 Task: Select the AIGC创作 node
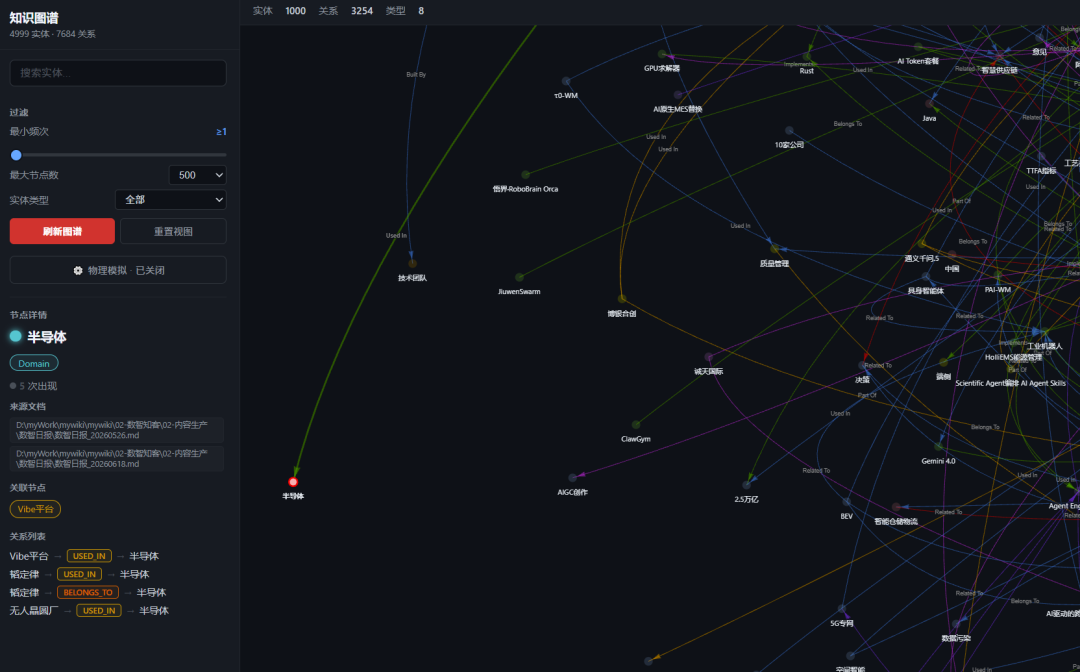coord(572,478)
